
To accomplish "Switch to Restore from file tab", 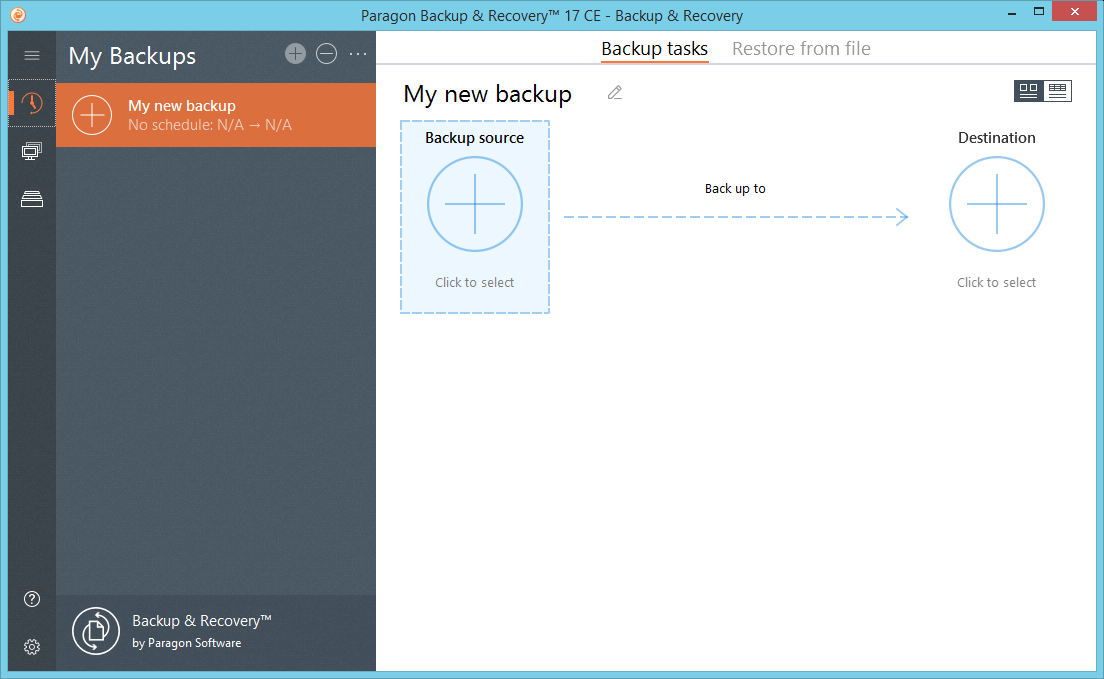I will pyautogui.click(x=801, y=49).
